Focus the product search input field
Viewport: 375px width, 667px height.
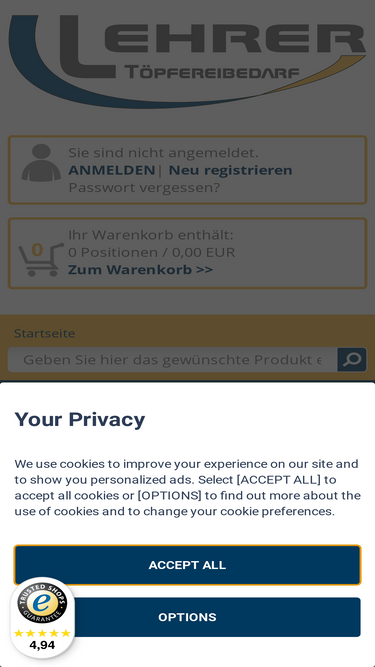pyautogui.click(x=173, y=359)
